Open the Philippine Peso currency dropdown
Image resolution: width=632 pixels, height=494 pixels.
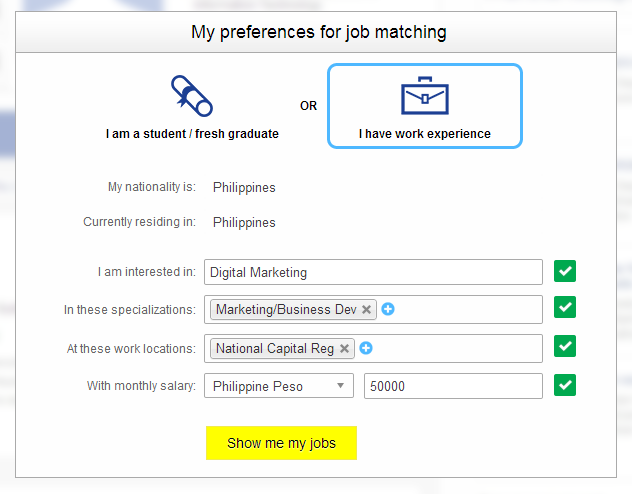[x=279, y=386]
